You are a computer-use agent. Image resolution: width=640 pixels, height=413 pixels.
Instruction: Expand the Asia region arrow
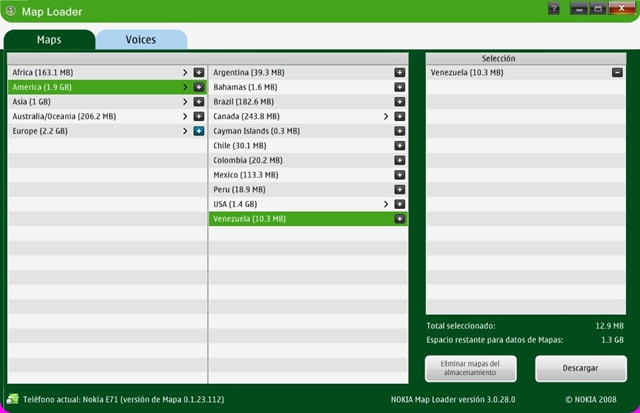185,102
